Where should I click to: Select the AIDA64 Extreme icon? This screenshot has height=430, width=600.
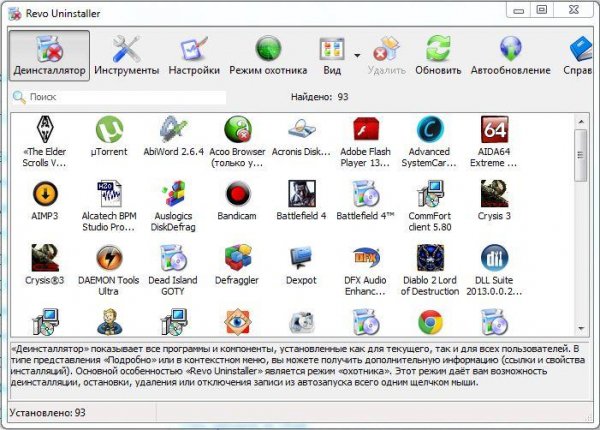click(x=494, y=129)
